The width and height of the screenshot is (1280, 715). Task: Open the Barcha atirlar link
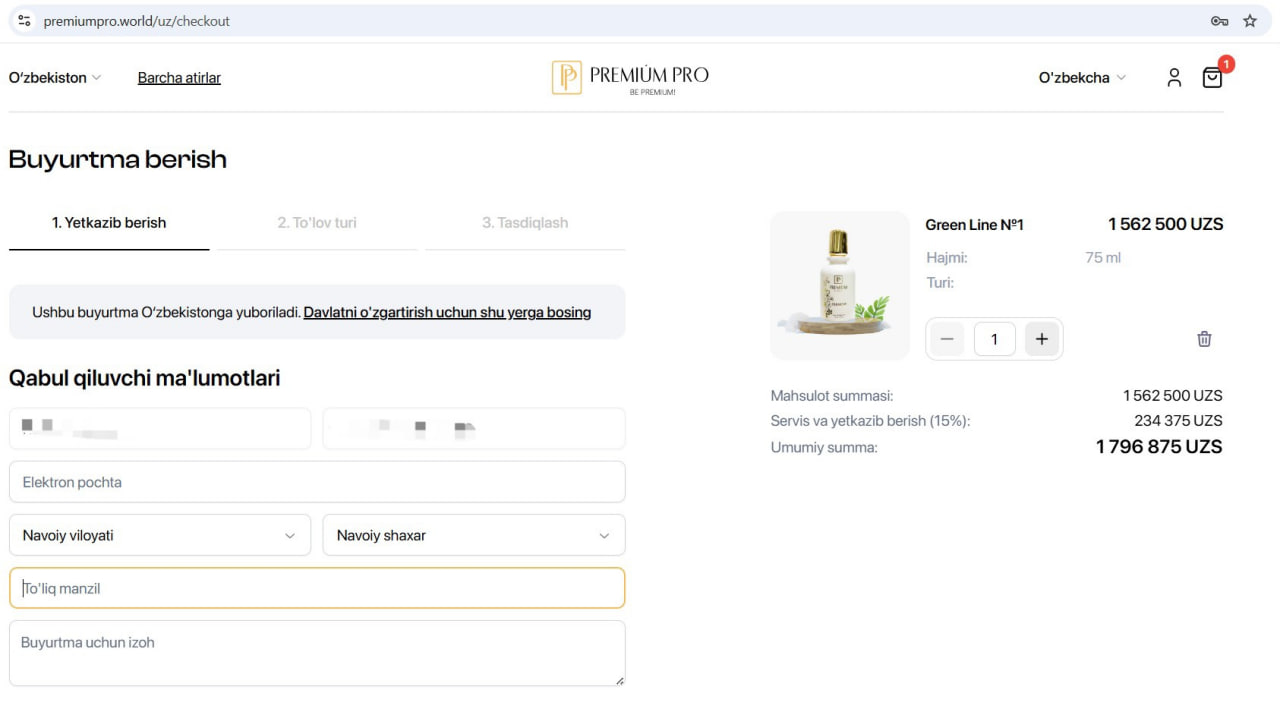(x=179, y=78)
